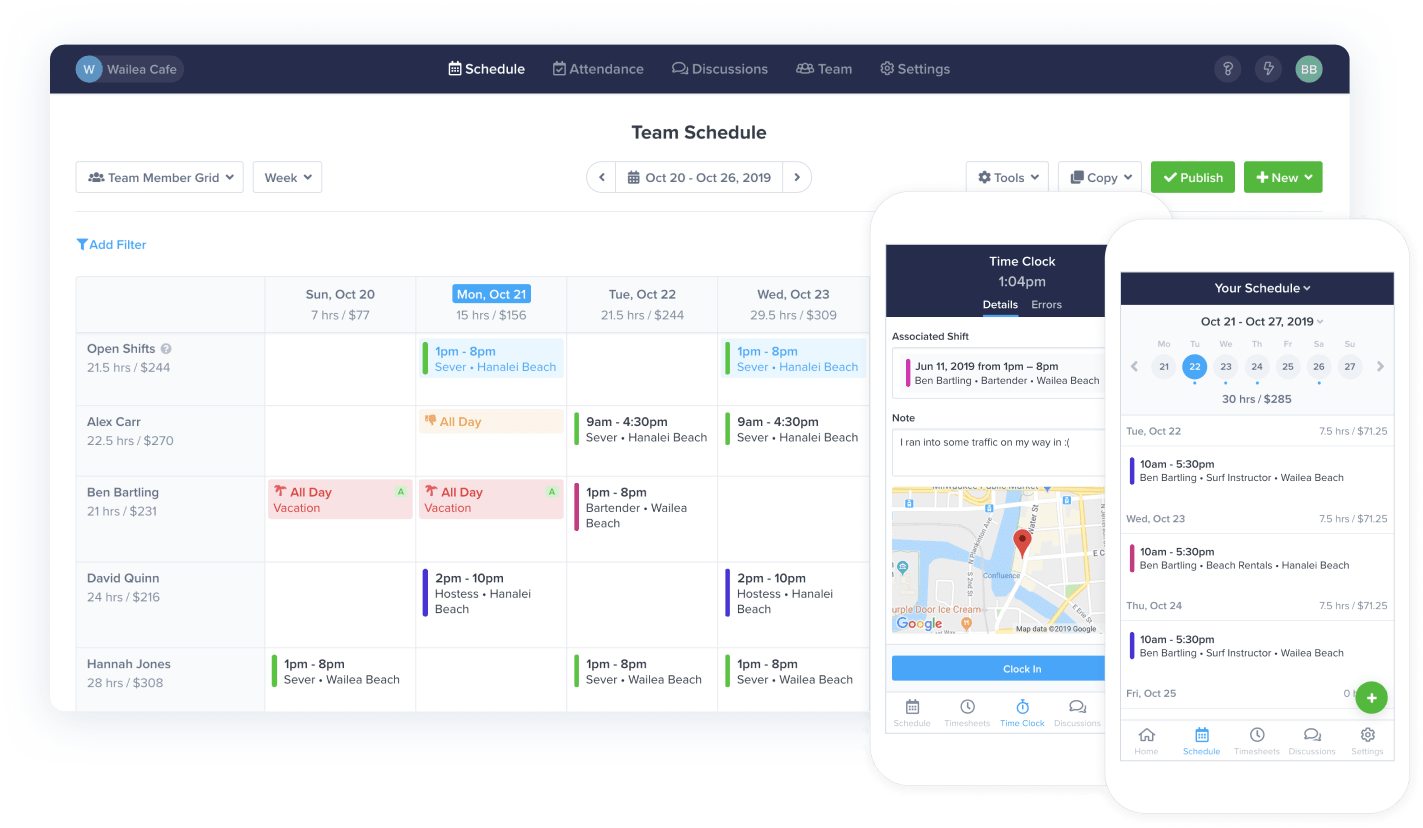Open Alex Carr's Tuesday 9am - 4:30pm shift
Image resolution: width=1423 pixels, height=828 pixels.
[641, 429]
